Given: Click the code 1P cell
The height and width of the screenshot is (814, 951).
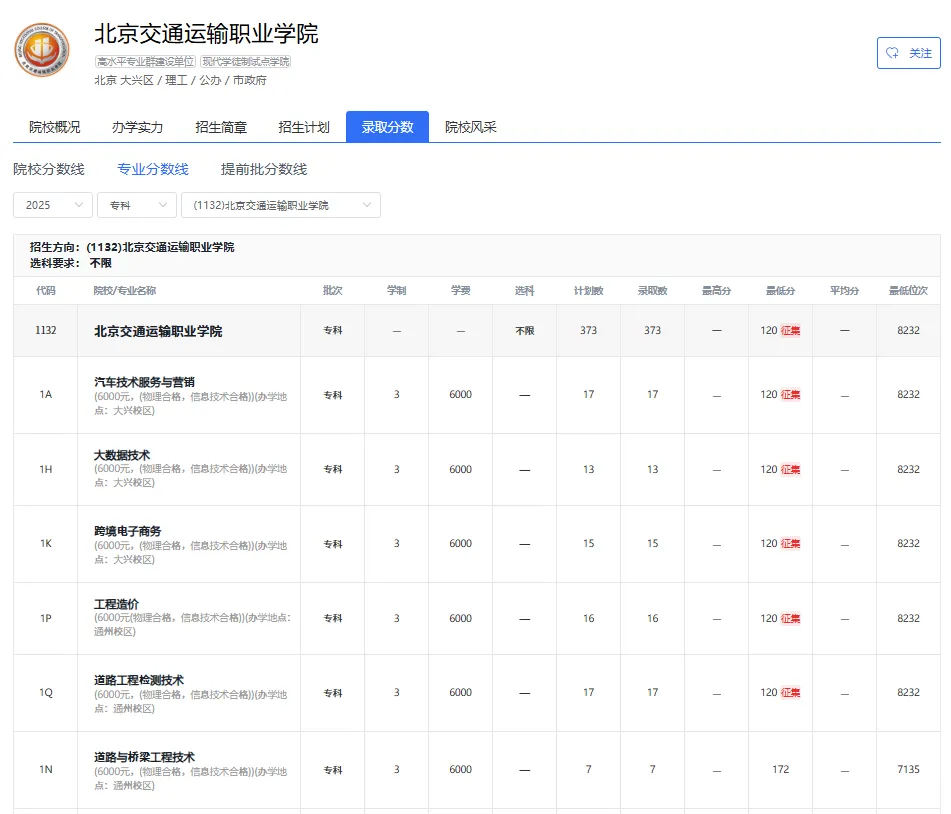Looking at the screenshot, I should tap(45, 618).
